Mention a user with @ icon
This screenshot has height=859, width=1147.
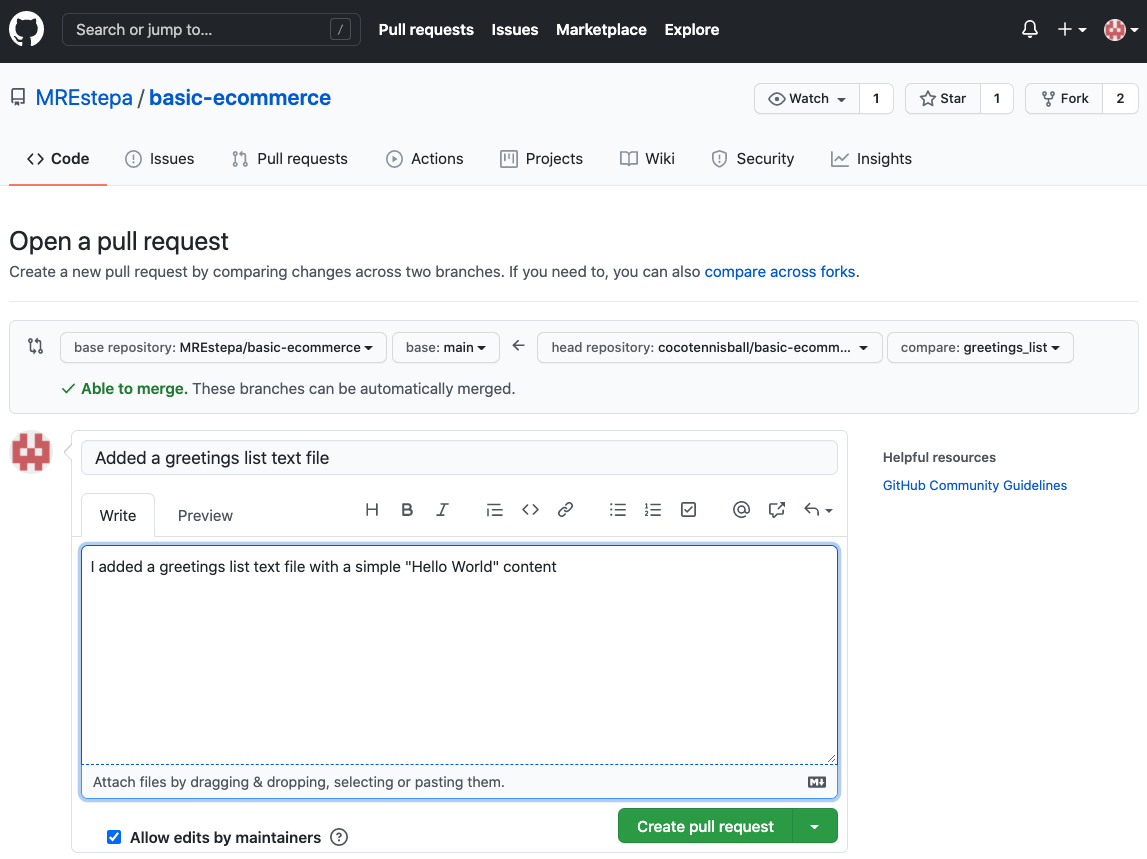tap(741, 510)
